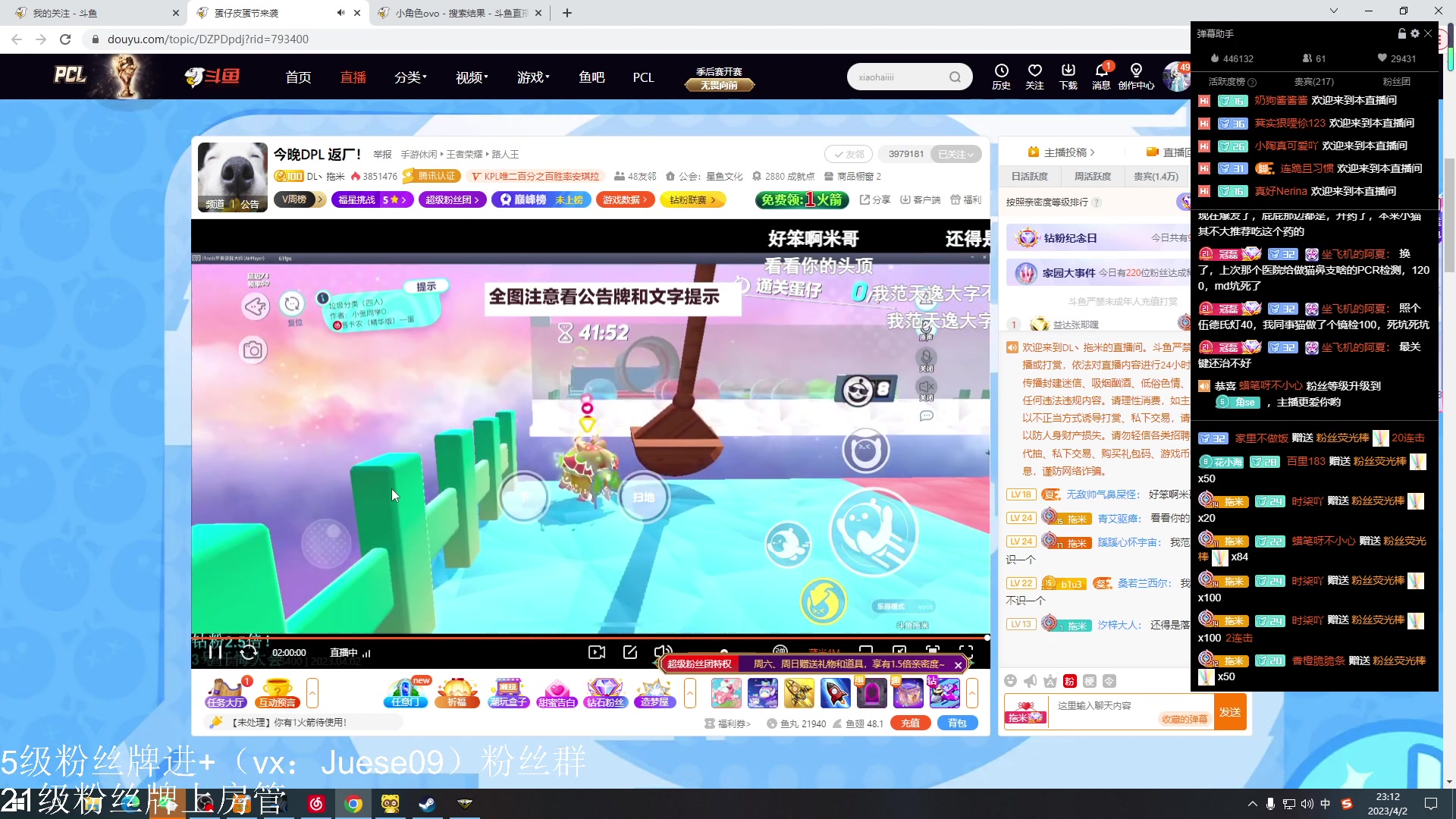
Task: Switch to the 贵宾(1.4万) tab
Action: click(x=1156, y=176)
